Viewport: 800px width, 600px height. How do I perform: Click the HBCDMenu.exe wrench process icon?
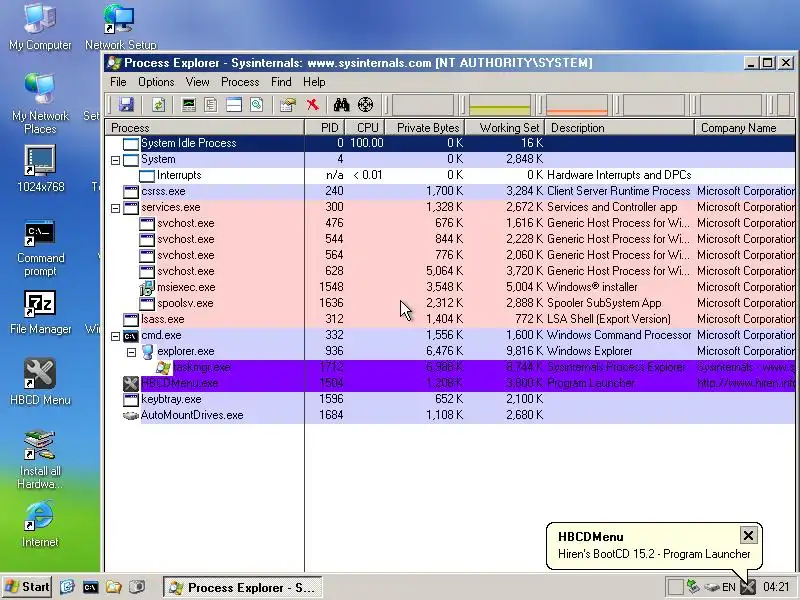tap(131, 384)
